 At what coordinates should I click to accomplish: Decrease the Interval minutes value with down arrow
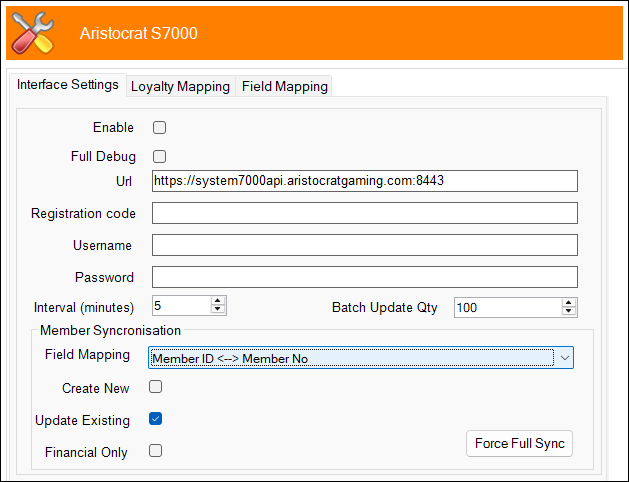(x=218, y=310)
